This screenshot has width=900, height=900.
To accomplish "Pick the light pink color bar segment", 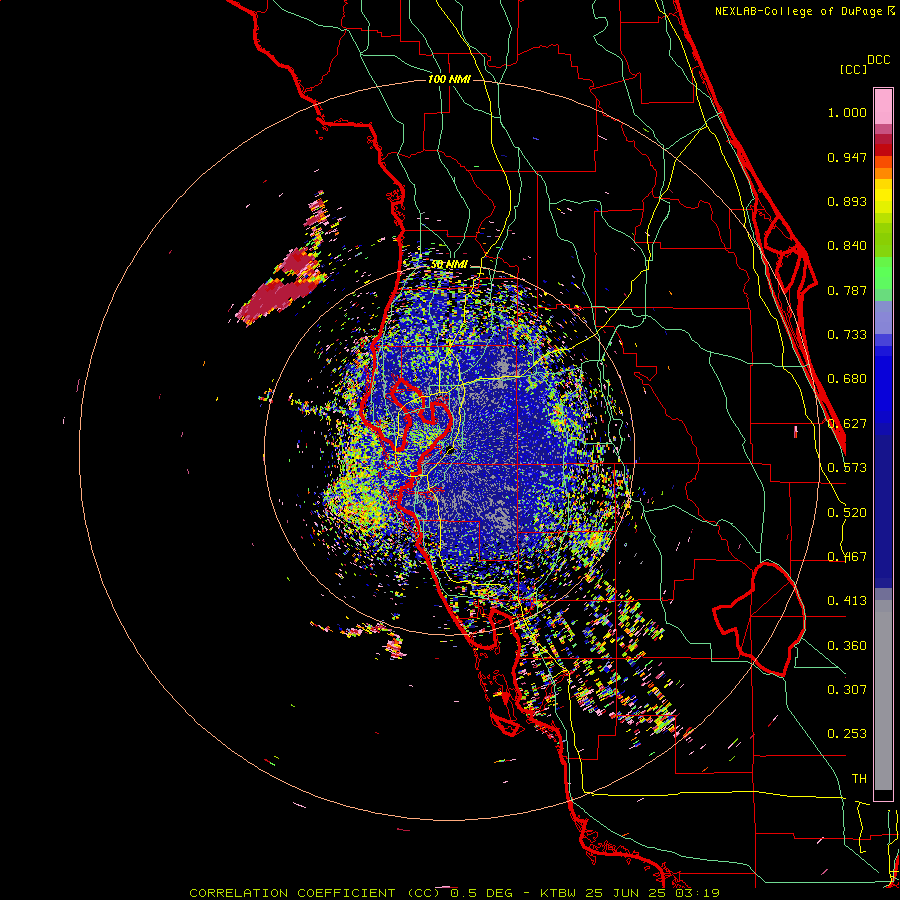I will (883, 106).
